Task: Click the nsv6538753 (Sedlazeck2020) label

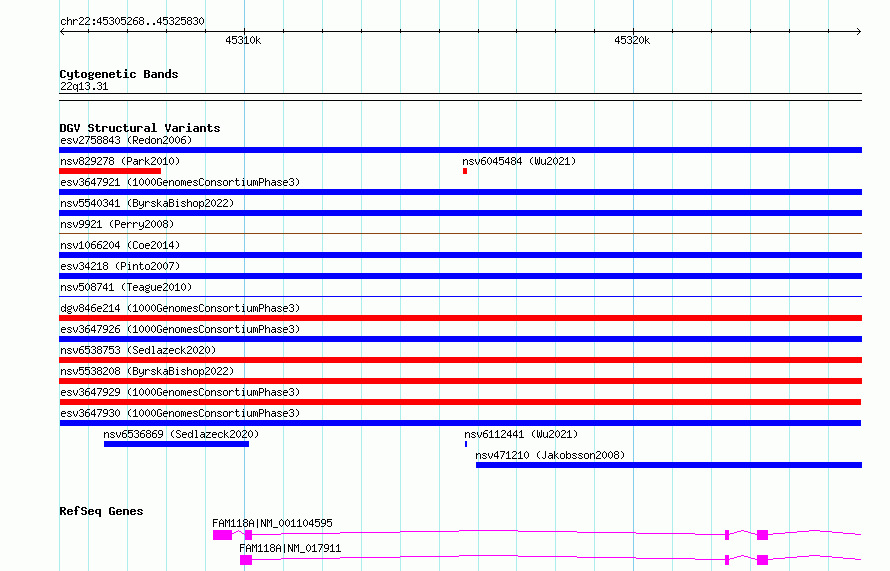Action: (138, 350)
